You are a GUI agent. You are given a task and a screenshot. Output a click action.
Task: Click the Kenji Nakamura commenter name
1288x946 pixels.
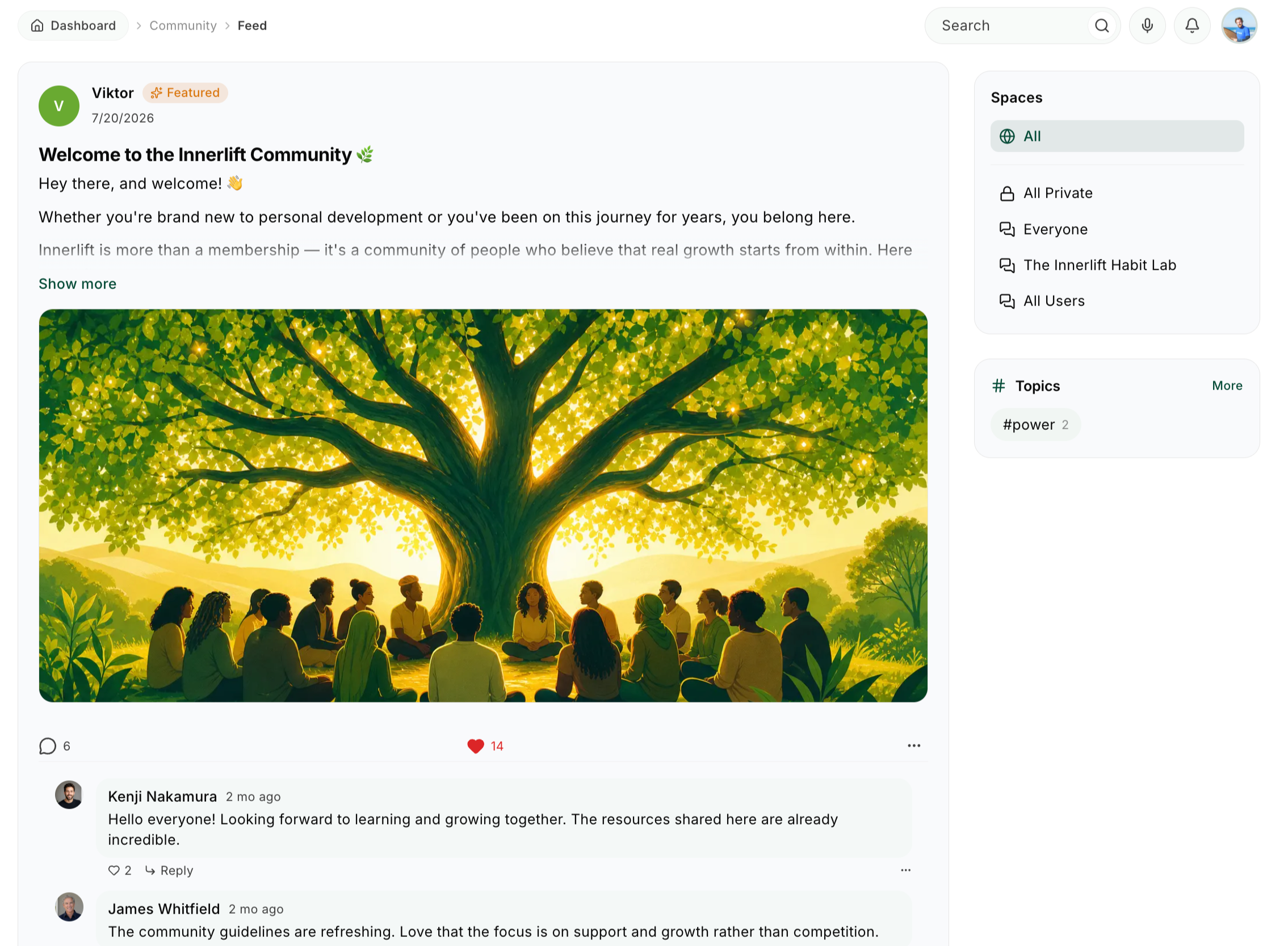point(162,797)
